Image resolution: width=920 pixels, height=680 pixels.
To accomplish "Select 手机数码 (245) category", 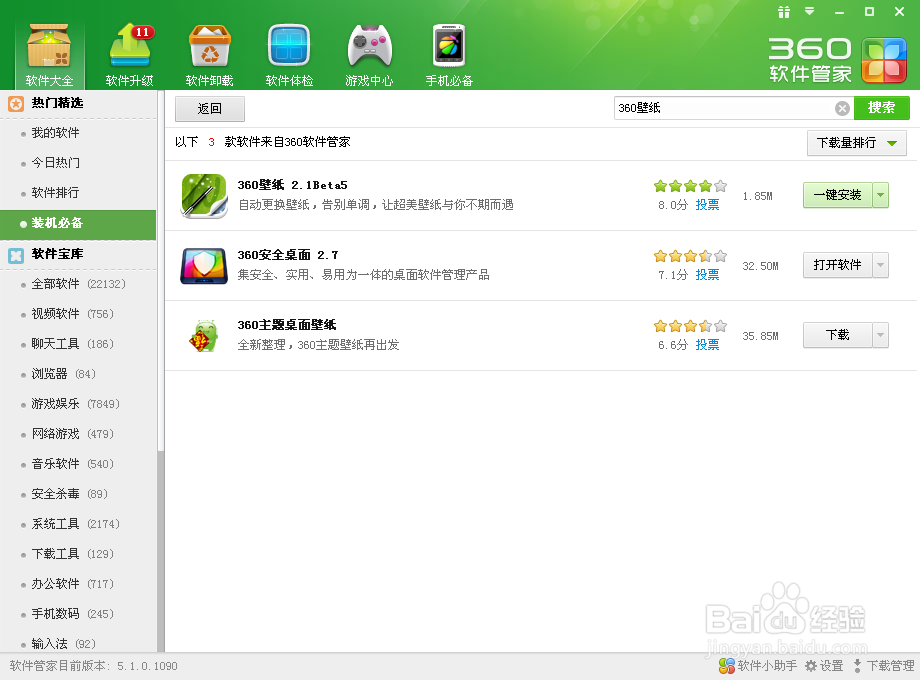I will [x=73, y=613].
